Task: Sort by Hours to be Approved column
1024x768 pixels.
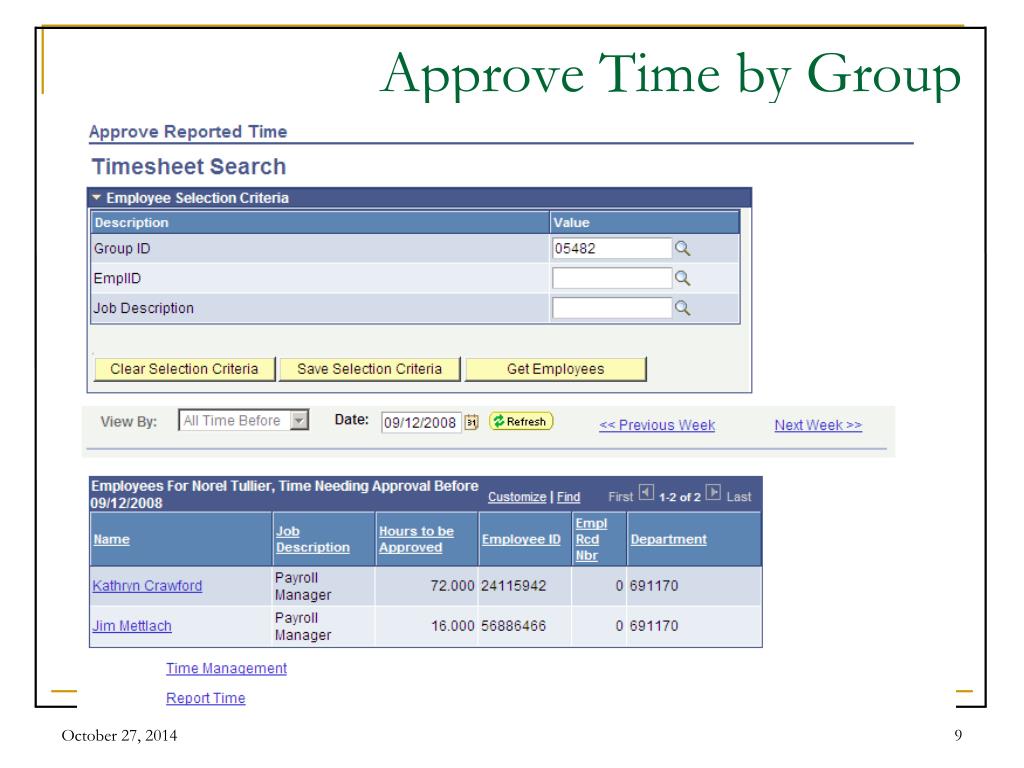Action: click(417, 539)
